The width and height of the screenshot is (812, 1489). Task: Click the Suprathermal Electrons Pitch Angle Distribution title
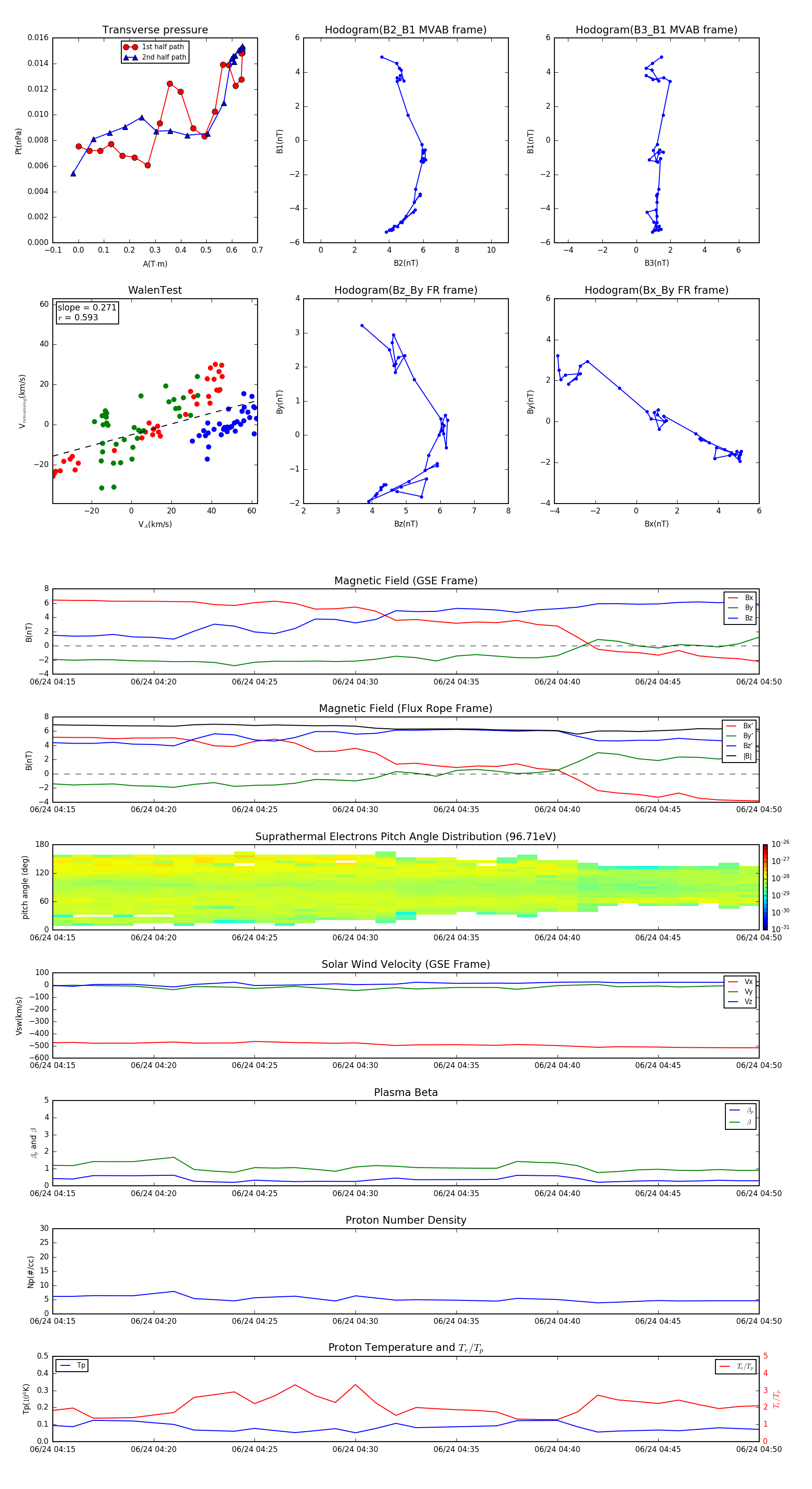406,837
